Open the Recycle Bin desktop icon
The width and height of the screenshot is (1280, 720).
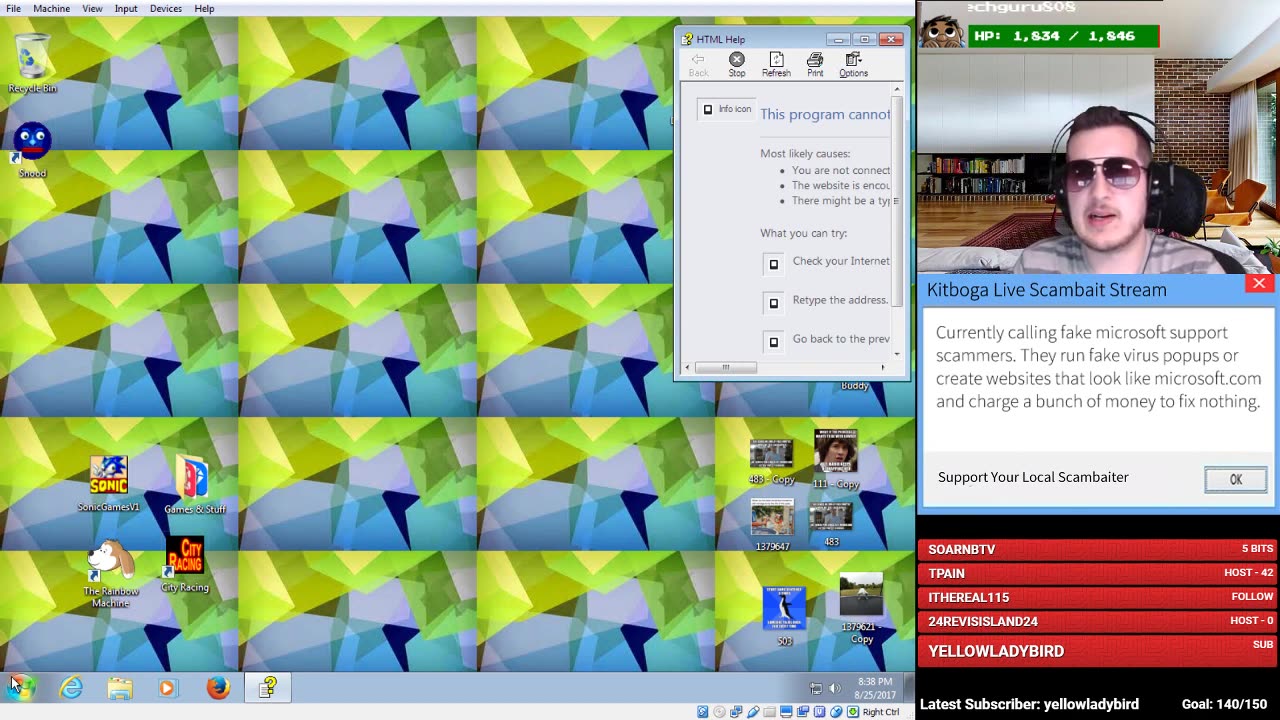tap(32, 64)
